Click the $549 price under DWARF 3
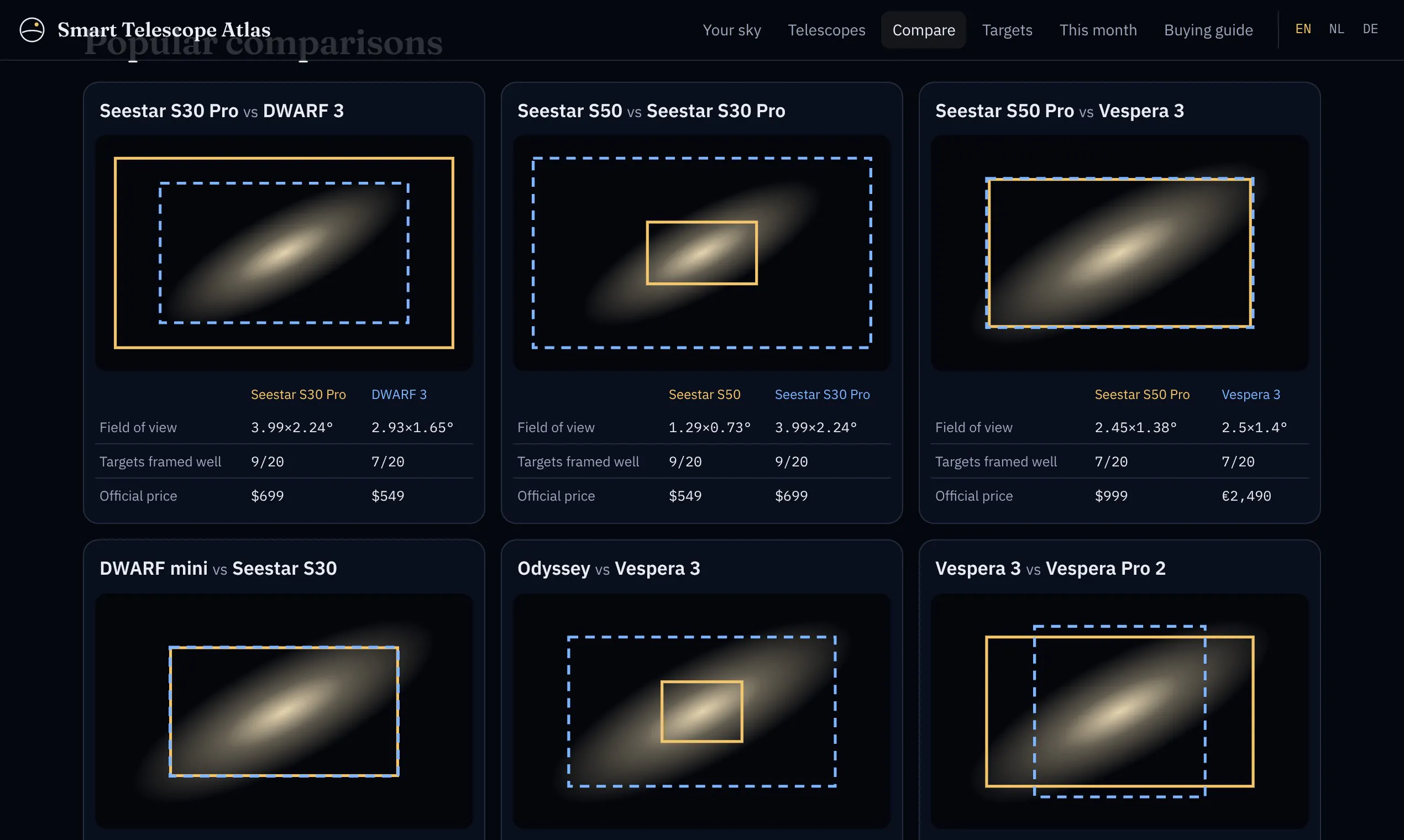The image size is (1404, 840). point(388,496)
